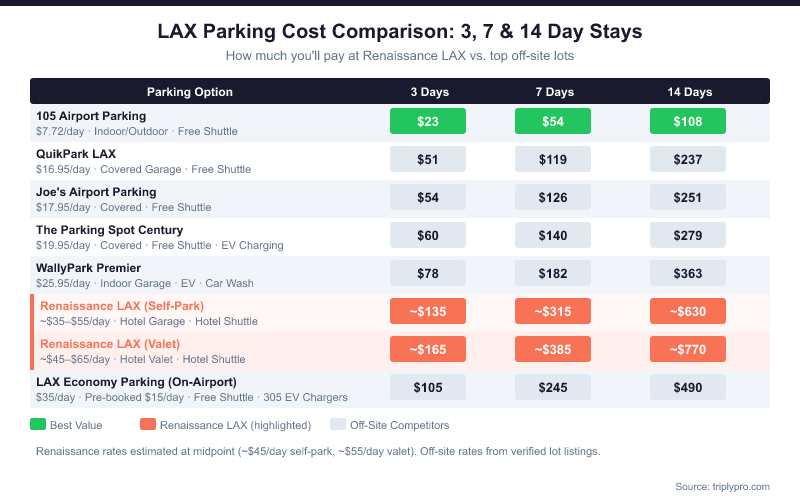This screenshot has width=800, height=500.
Task: Open The Parking Spot Century row title
Action: (x=110, y=230)
